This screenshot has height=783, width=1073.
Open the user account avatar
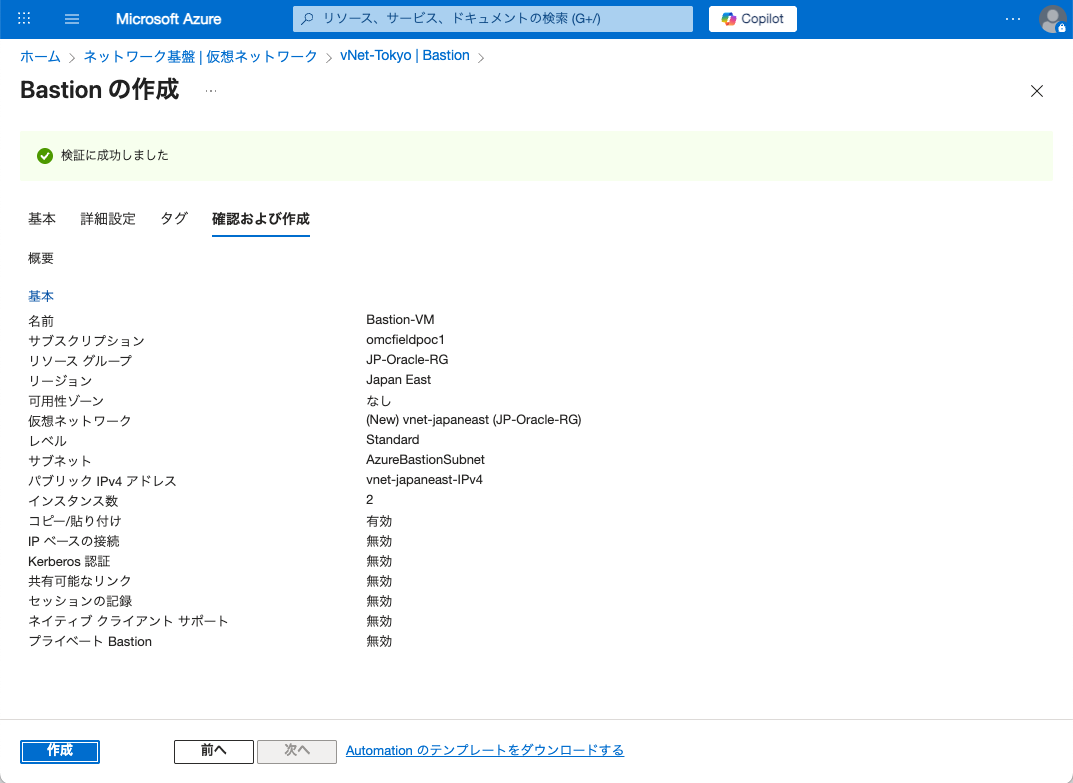click(1052, 19)
